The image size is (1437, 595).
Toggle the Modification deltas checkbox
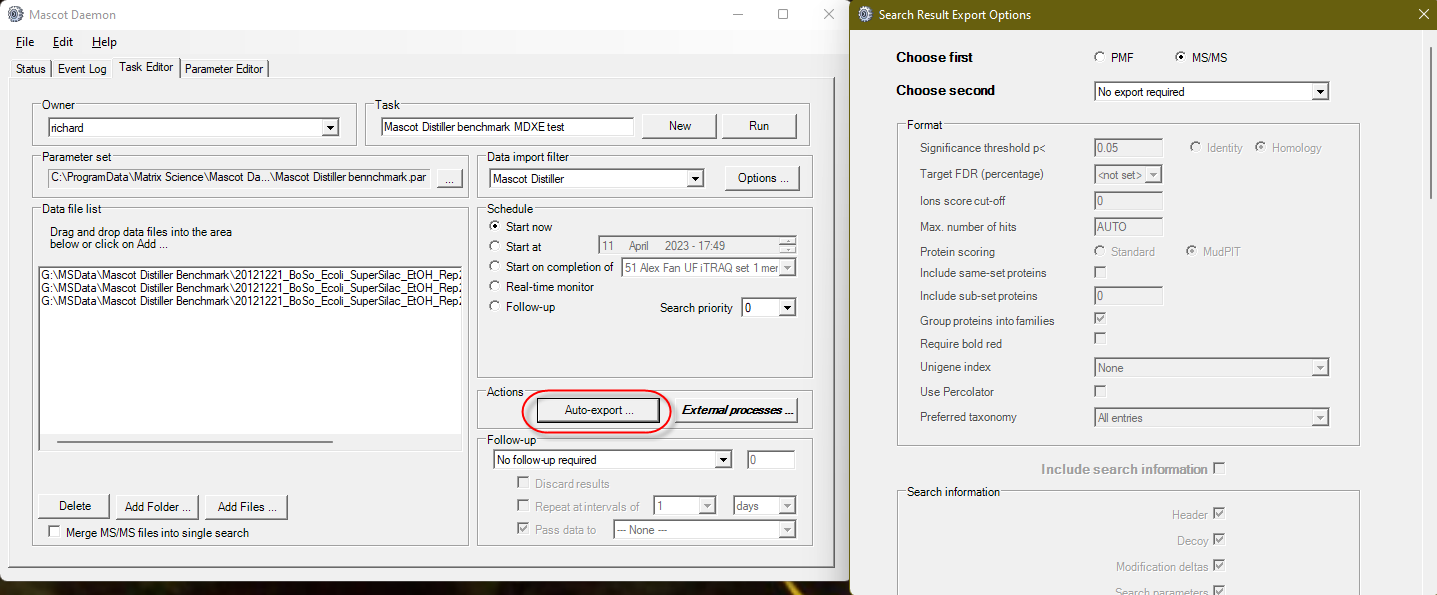click(1219, 566)
